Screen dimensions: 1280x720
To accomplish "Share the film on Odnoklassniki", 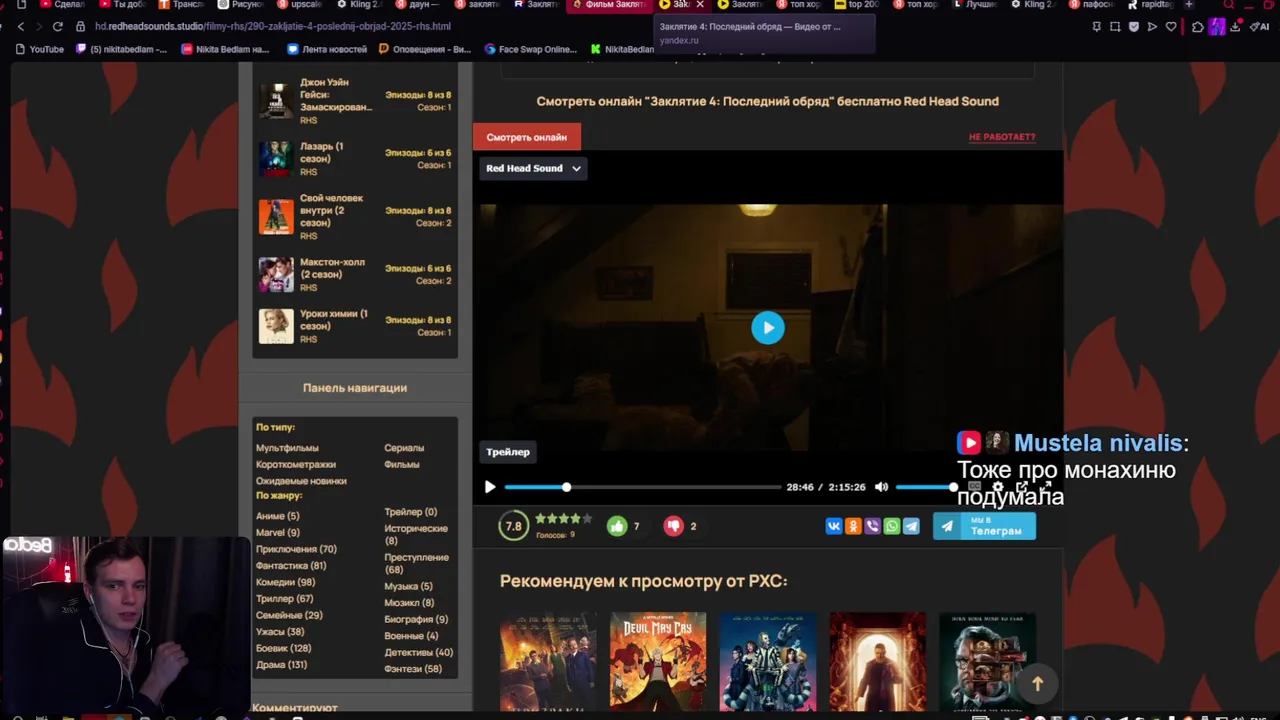I will coord(853,526).
